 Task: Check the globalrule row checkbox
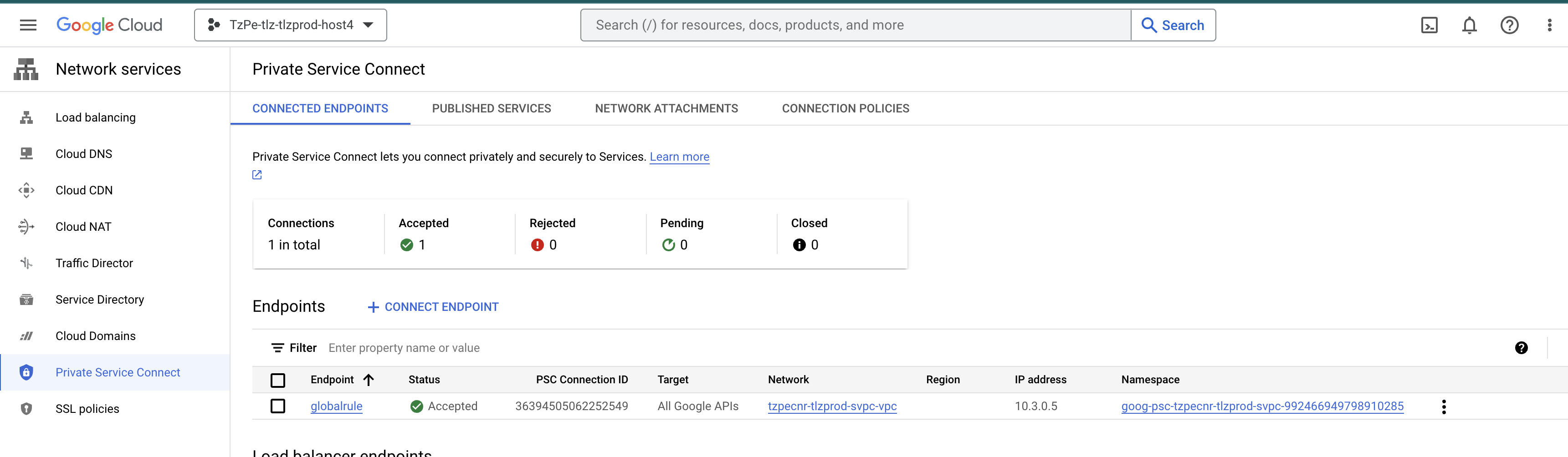[x=278, y=406]
